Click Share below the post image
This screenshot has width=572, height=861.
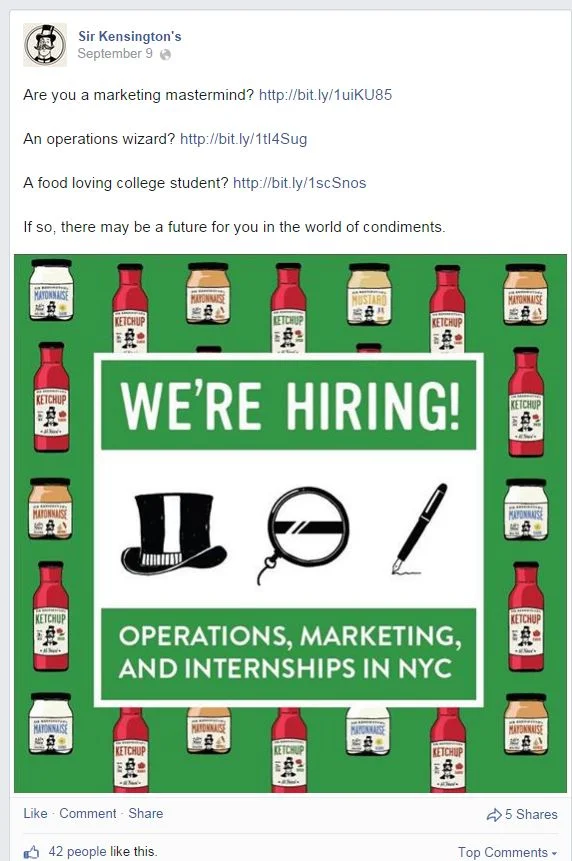[x=145, y=813]
